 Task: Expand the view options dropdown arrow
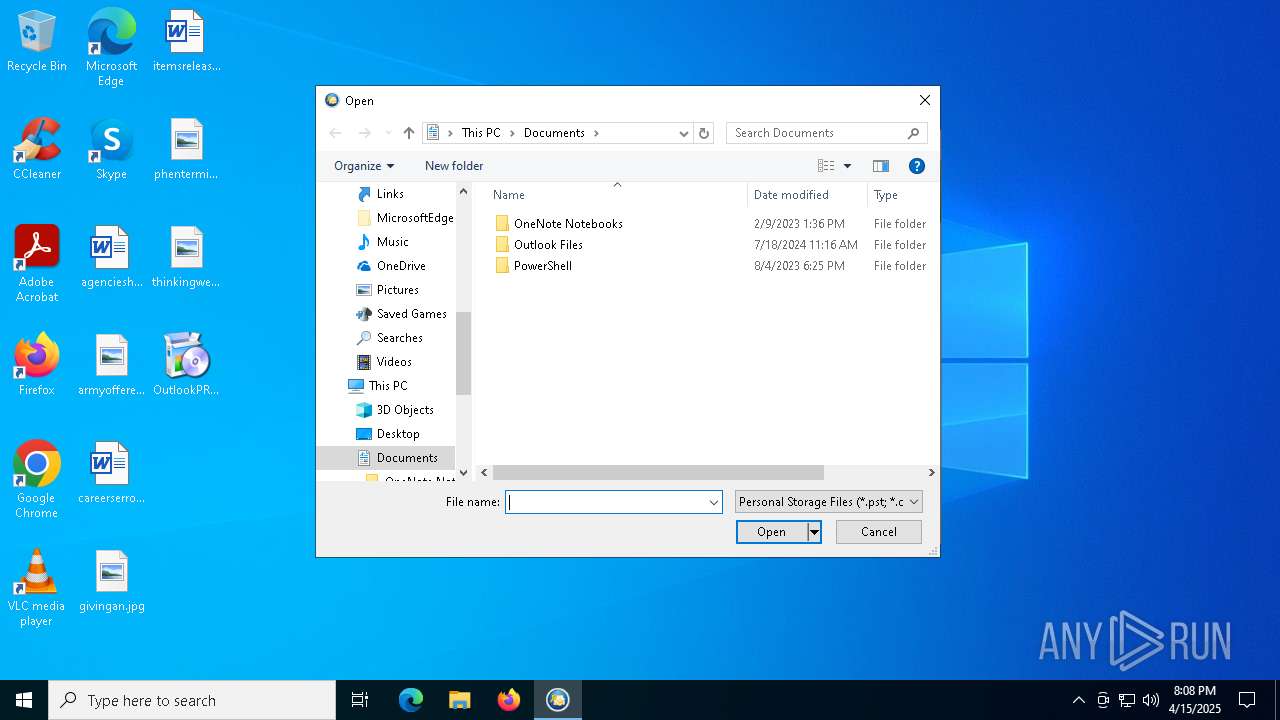847,166
